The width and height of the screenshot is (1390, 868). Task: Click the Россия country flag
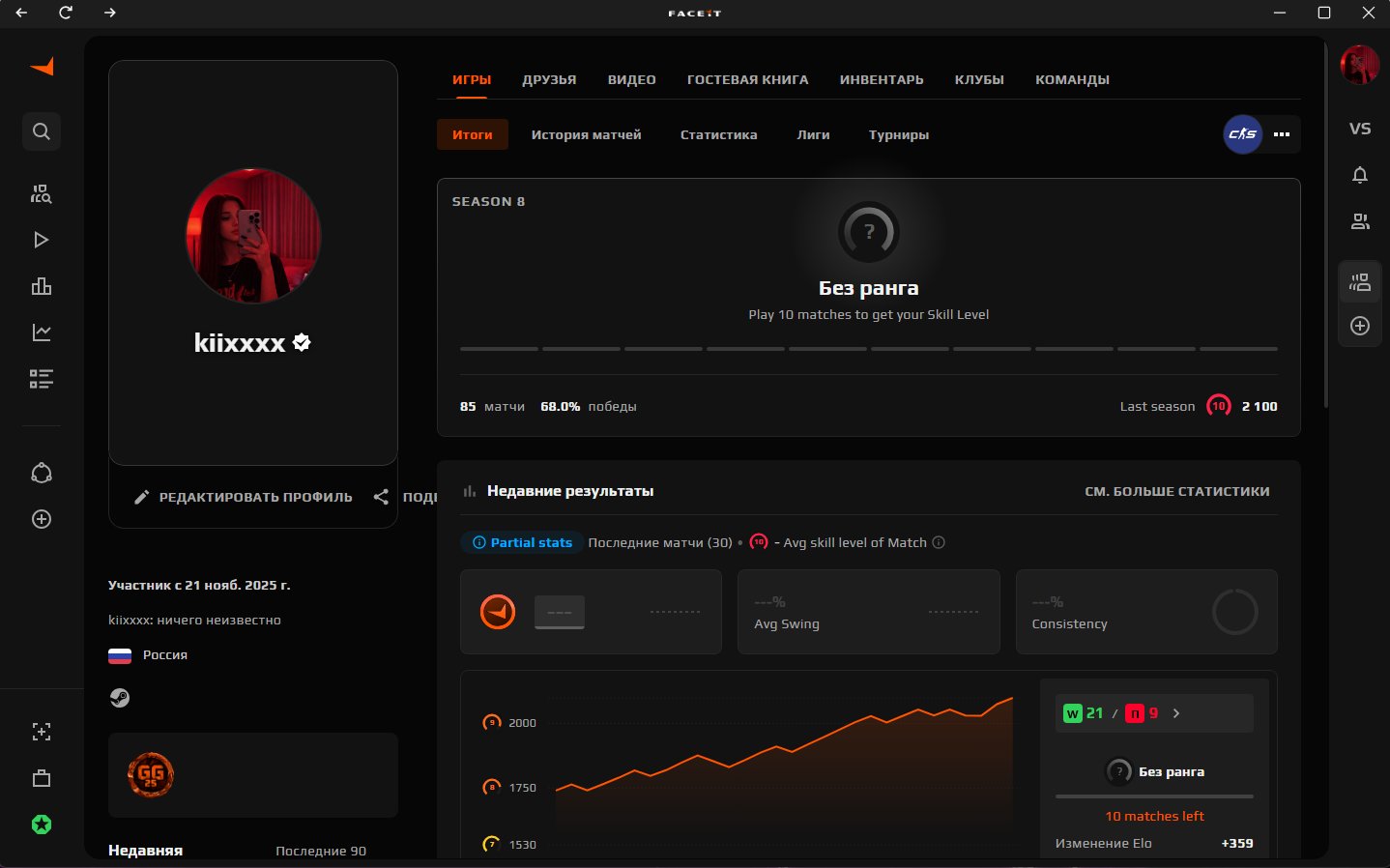120,655
